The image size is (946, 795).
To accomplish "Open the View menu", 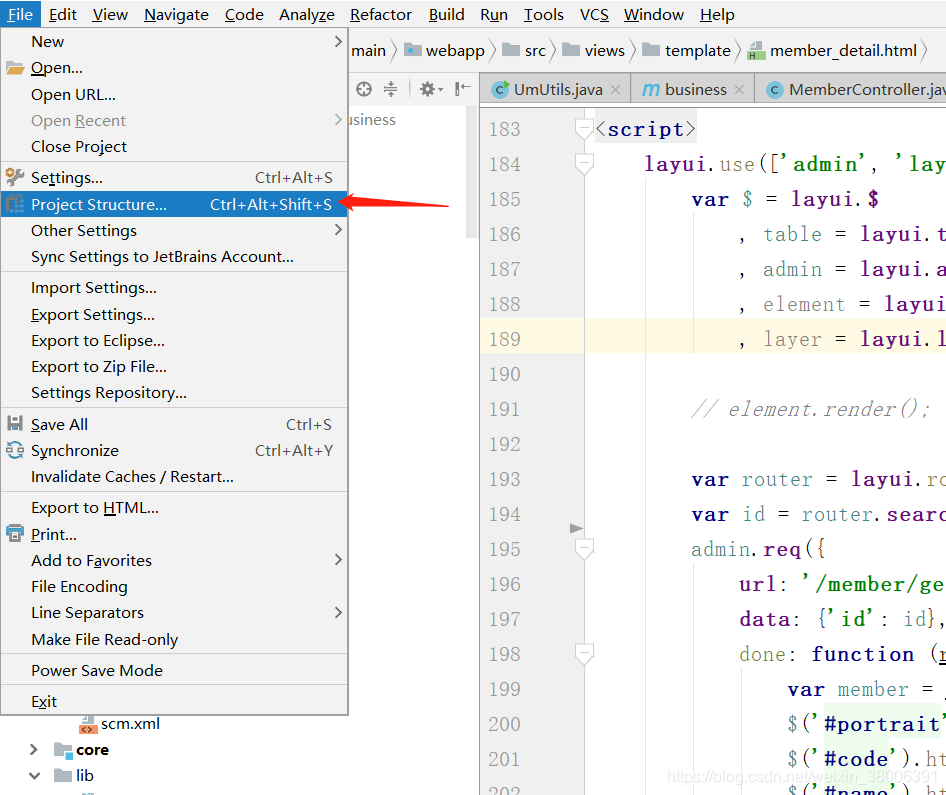I will (x=110, y=14).
